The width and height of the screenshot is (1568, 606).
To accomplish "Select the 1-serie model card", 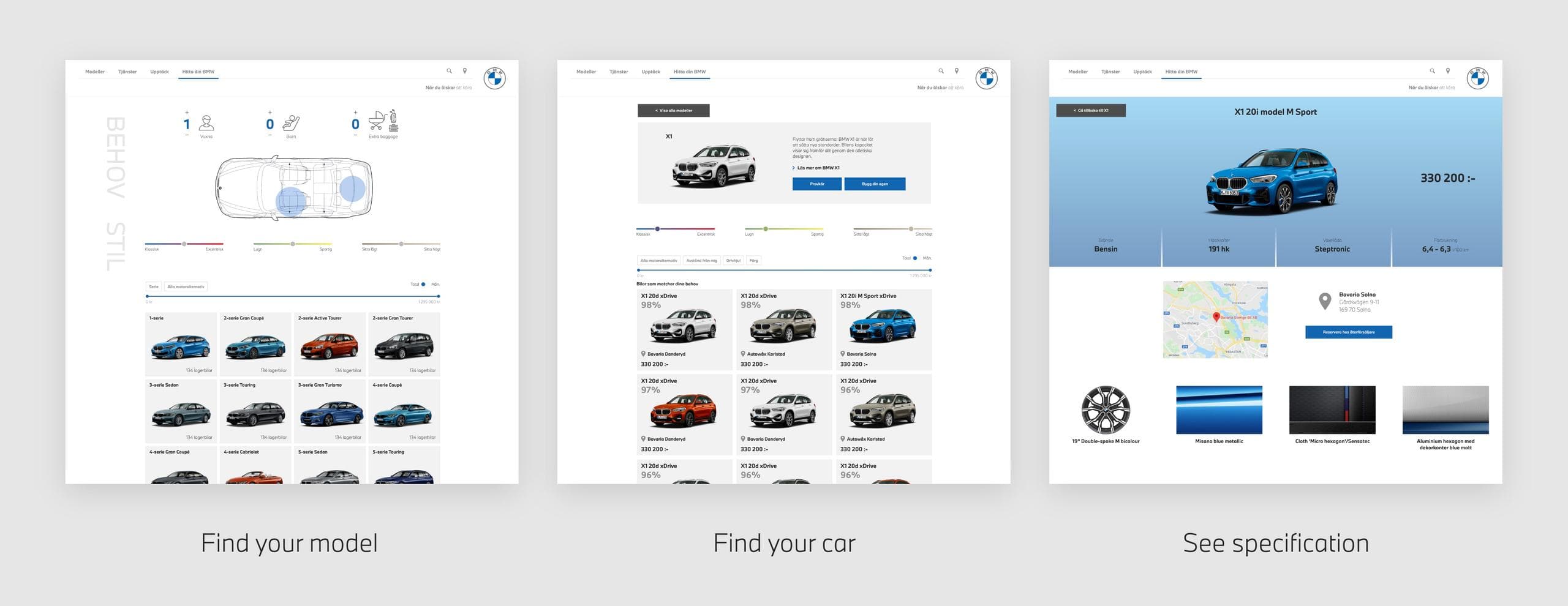I will [x=181, y=344].
